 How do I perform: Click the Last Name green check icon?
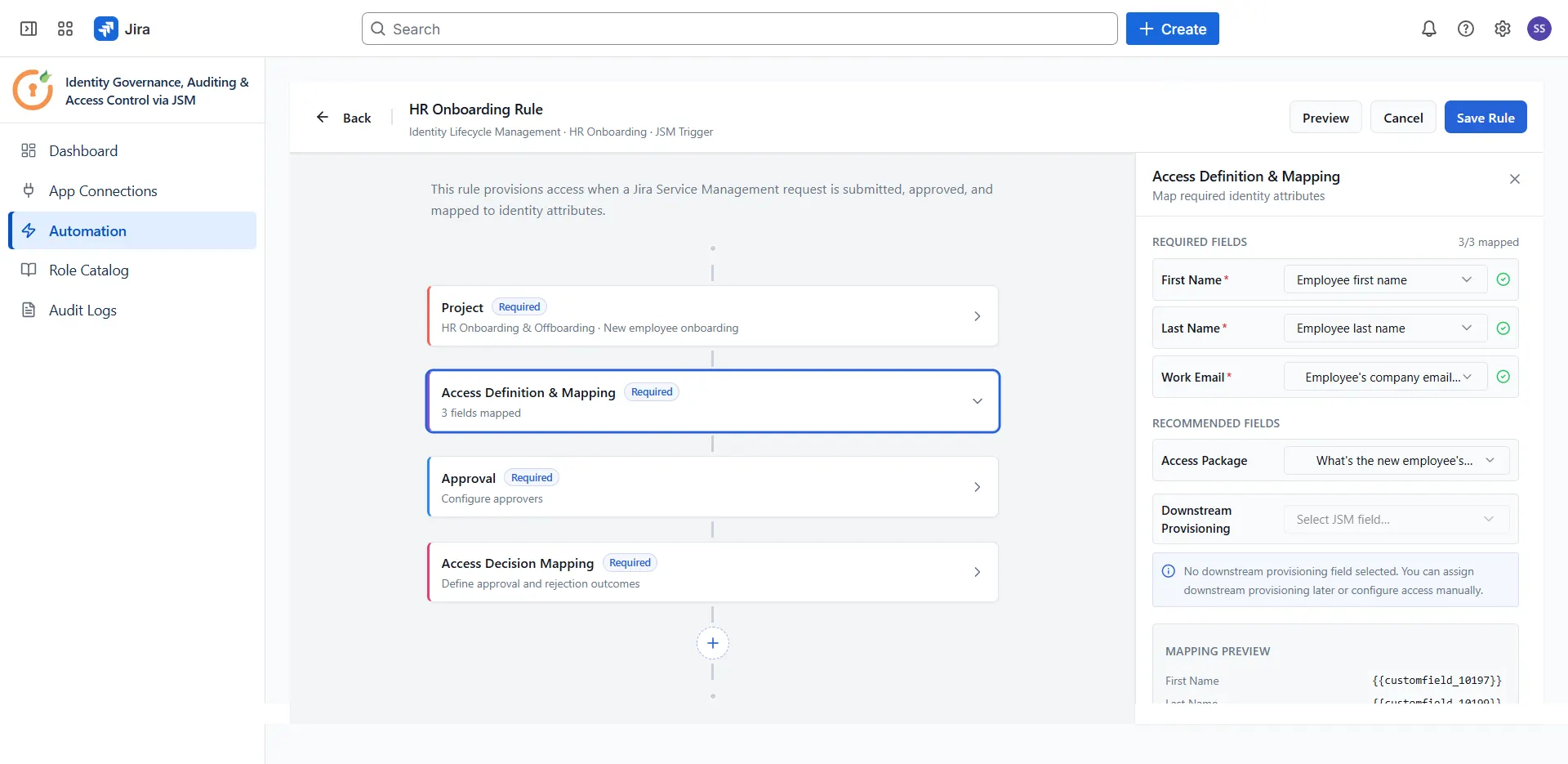[1503, 328]
